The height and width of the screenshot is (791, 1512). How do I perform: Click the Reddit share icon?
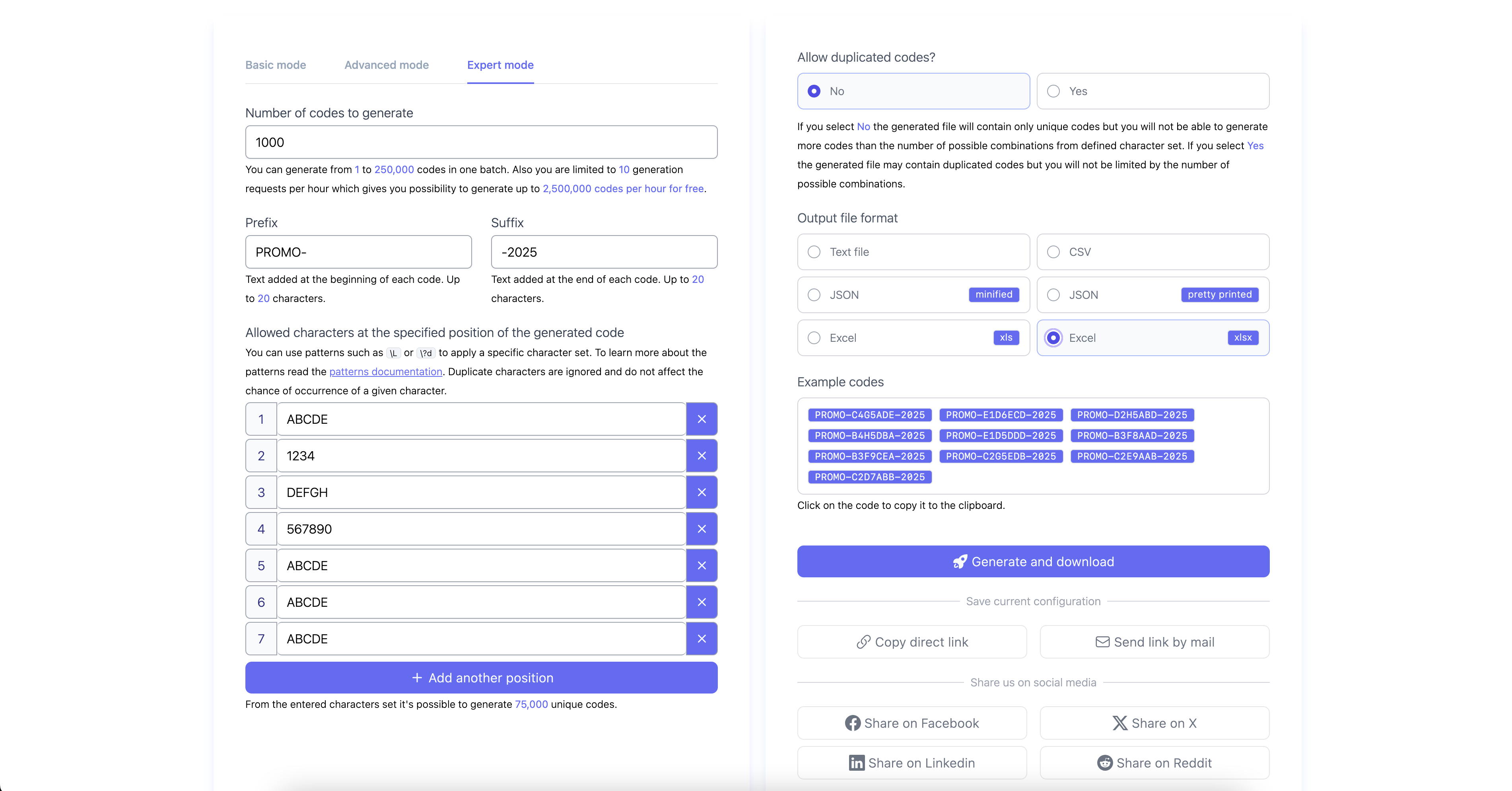[1106, 763]
